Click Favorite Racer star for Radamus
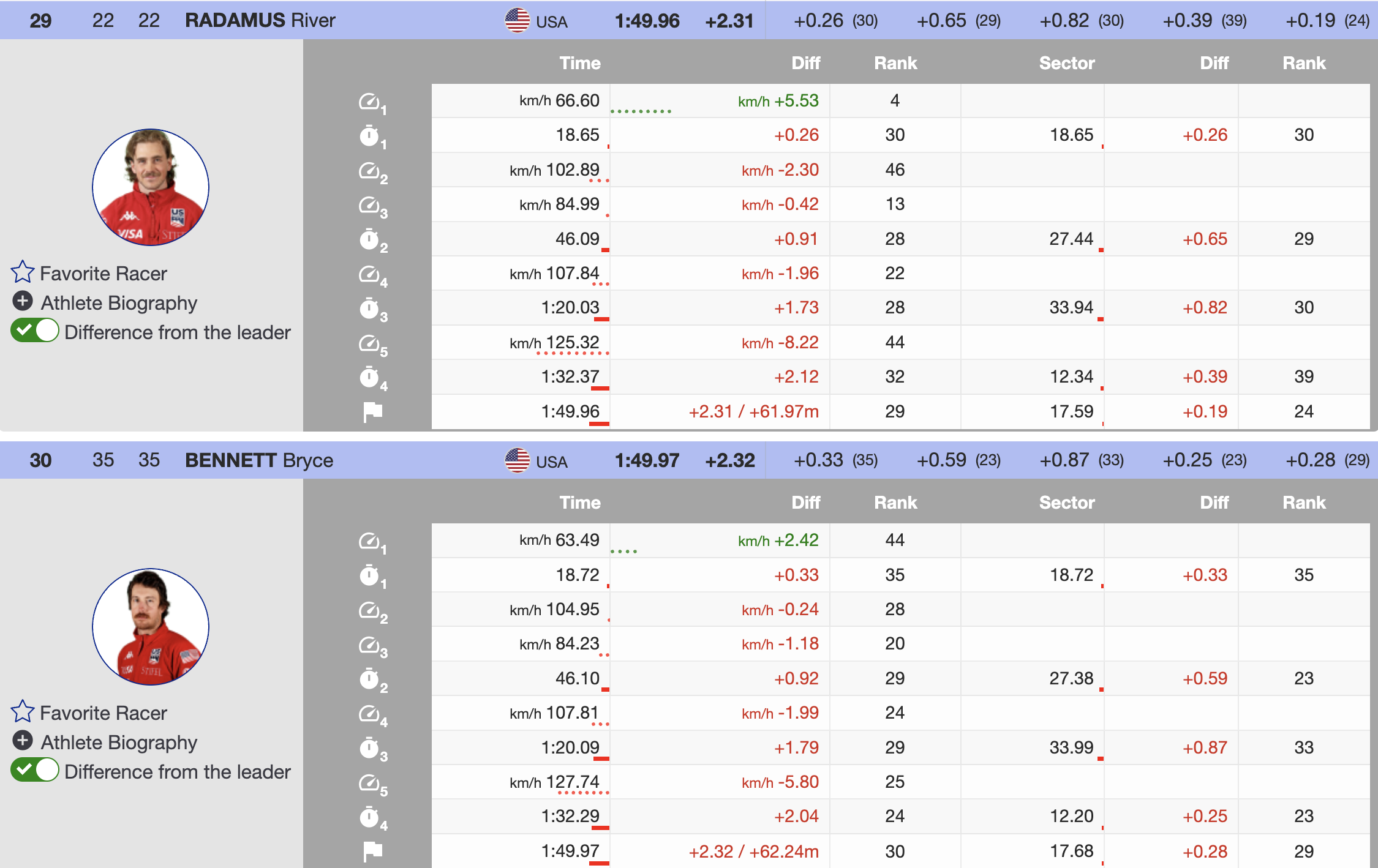The image size is (1378, 868). (23, 272)
